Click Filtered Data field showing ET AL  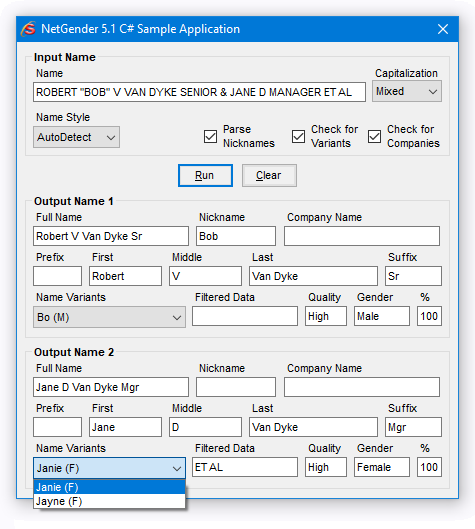pyautogui.click(x=245, y=467)
